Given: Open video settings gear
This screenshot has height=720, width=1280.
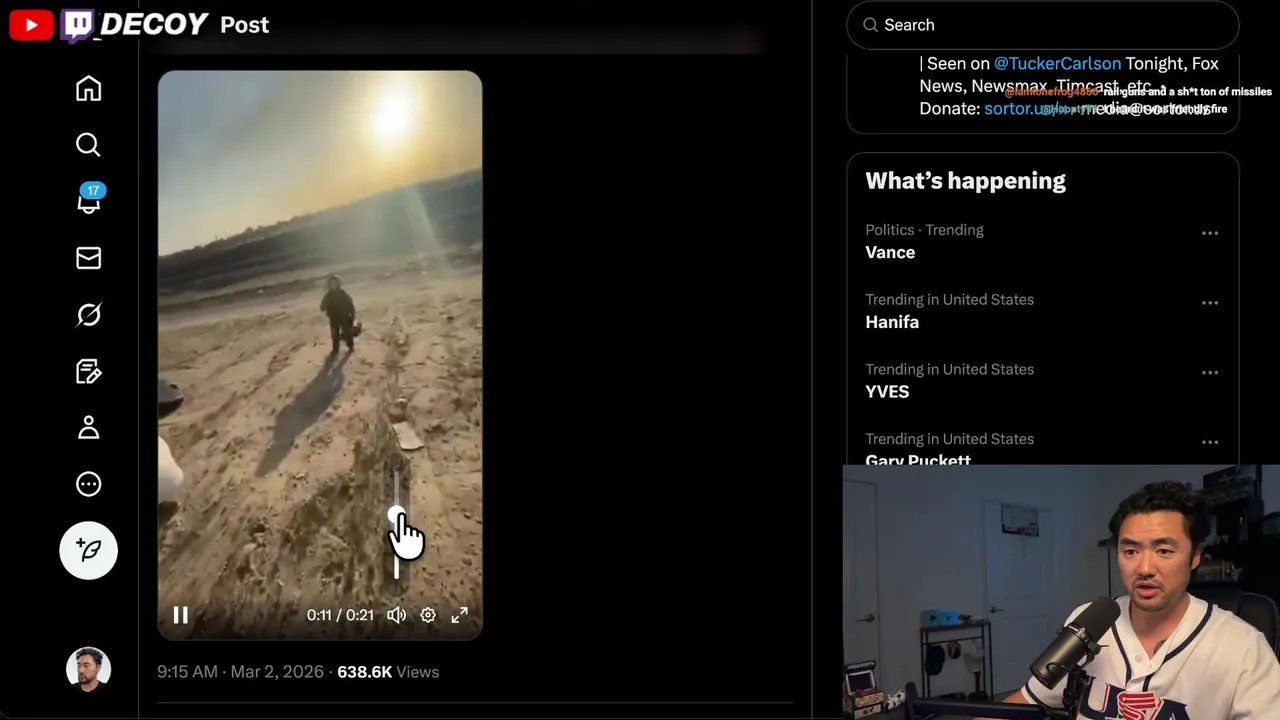Looking at the screenshot, I should 428,615.
